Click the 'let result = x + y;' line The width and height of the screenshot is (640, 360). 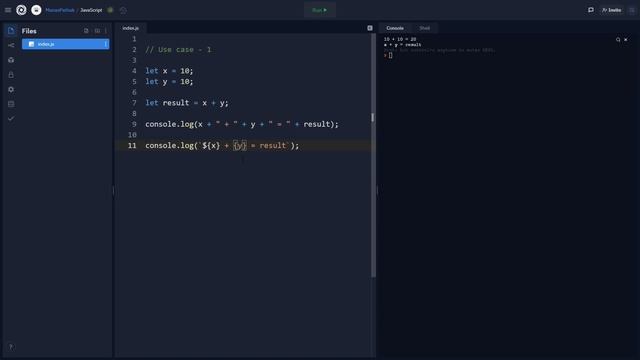187,103
